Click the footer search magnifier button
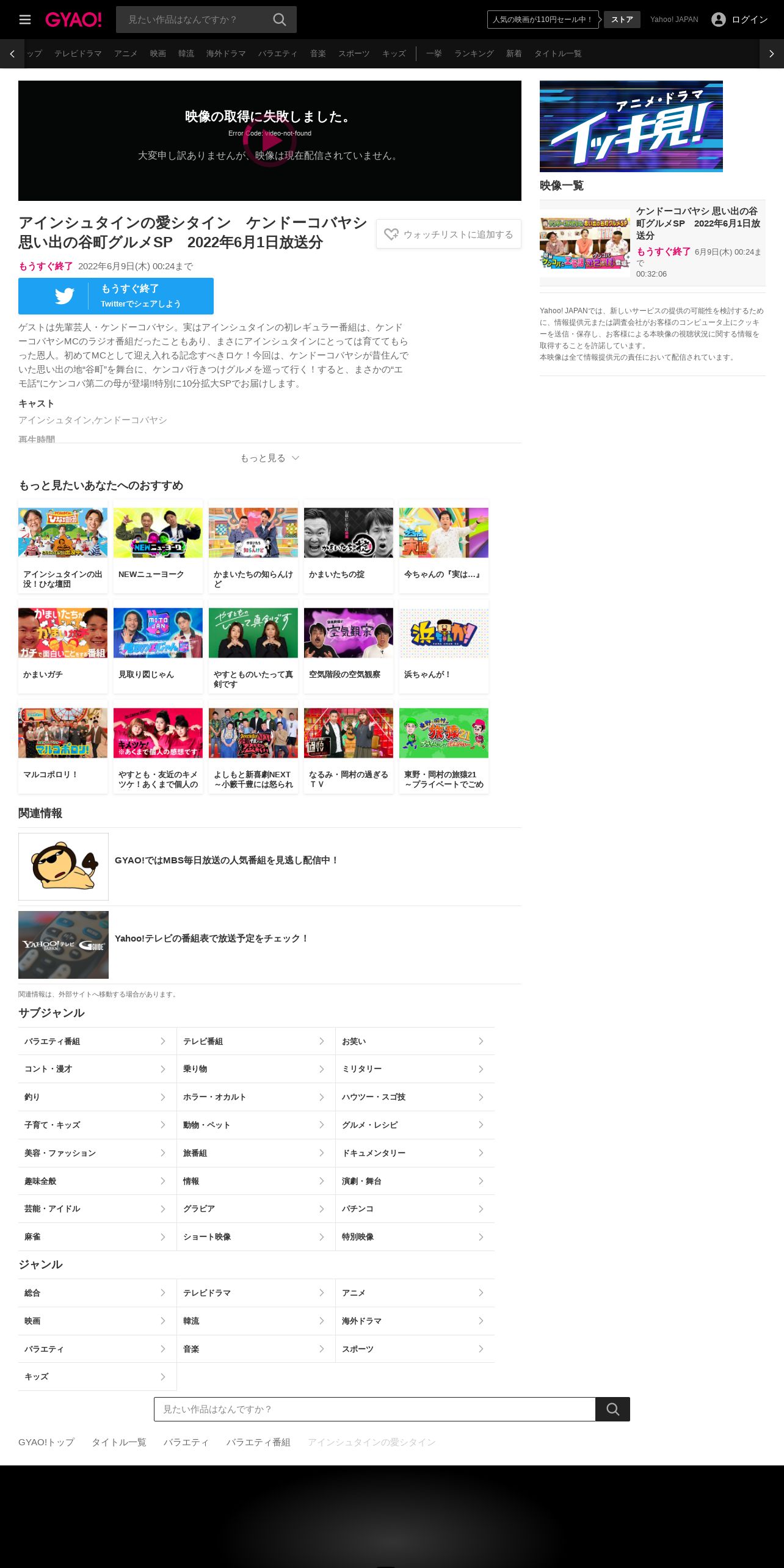The width and height of the screenshot is (784, 1568). pos(612,1409)
